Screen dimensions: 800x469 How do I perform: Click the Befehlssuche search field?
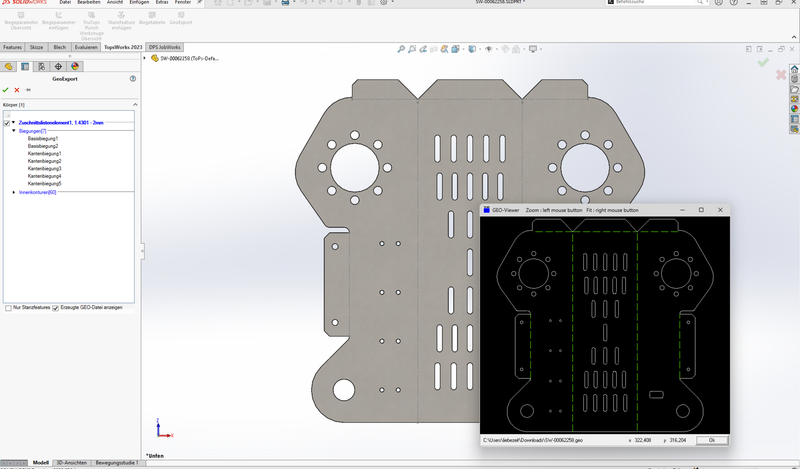[x=656, y=2]
